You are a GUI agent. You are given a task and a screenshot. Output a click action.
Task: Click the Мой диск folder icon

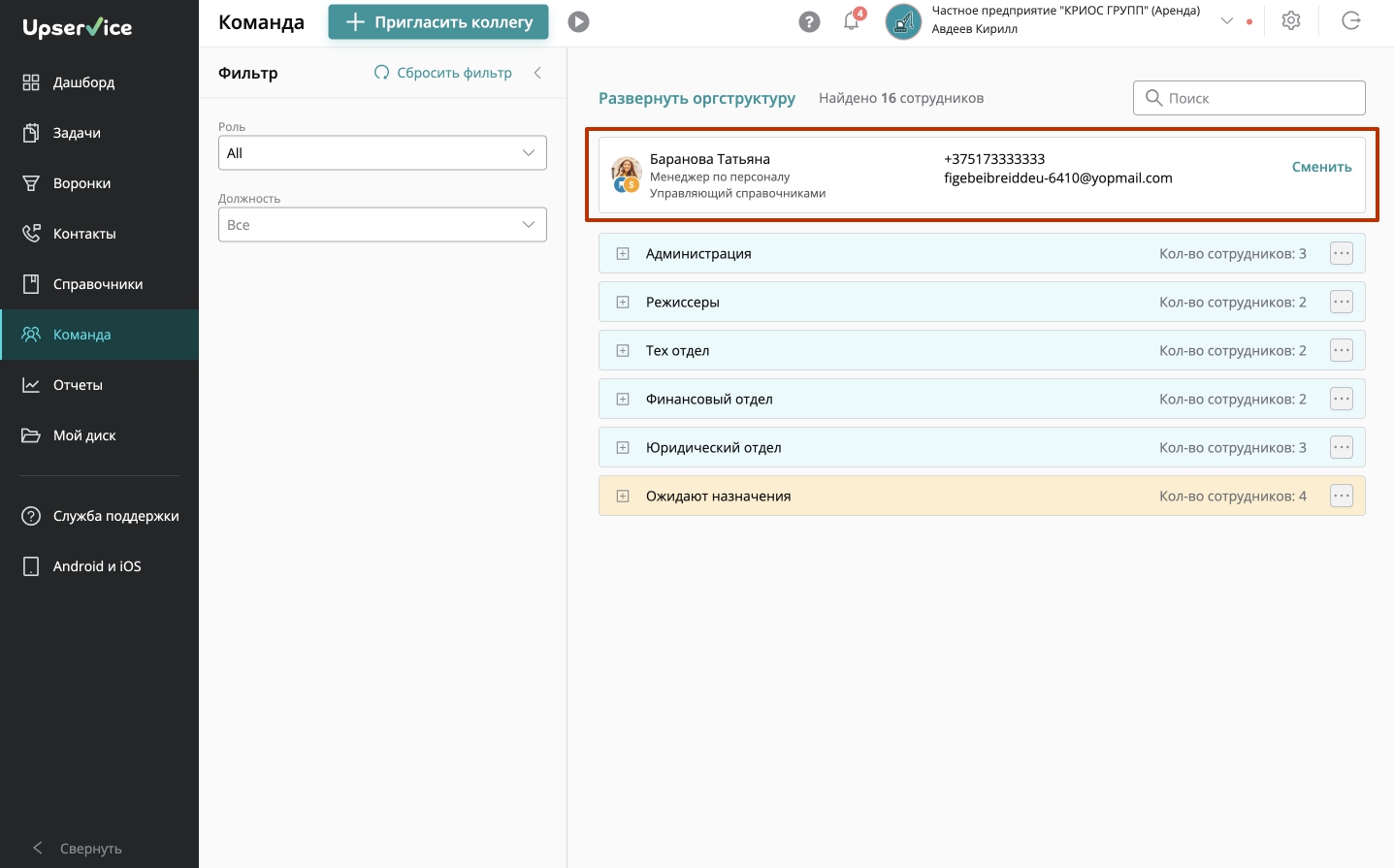[31, 435]
